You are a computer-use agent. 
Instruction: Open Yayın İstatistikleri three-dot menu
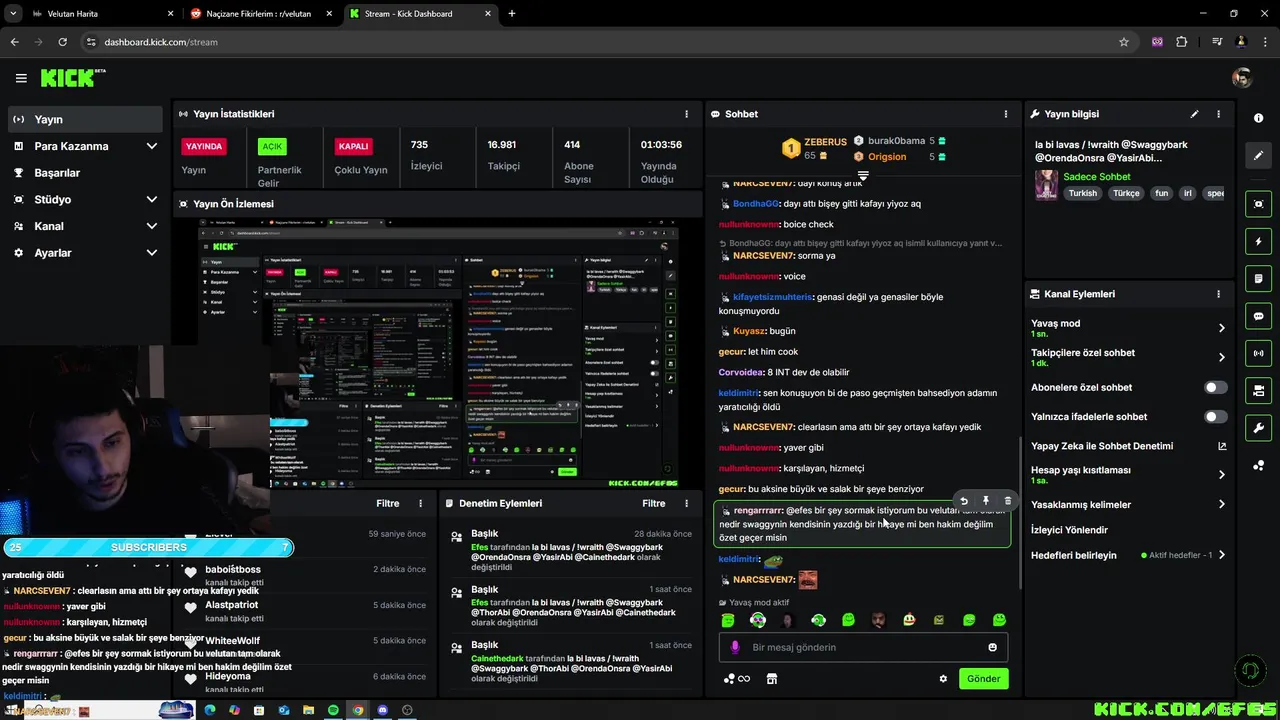click(686, 114)
